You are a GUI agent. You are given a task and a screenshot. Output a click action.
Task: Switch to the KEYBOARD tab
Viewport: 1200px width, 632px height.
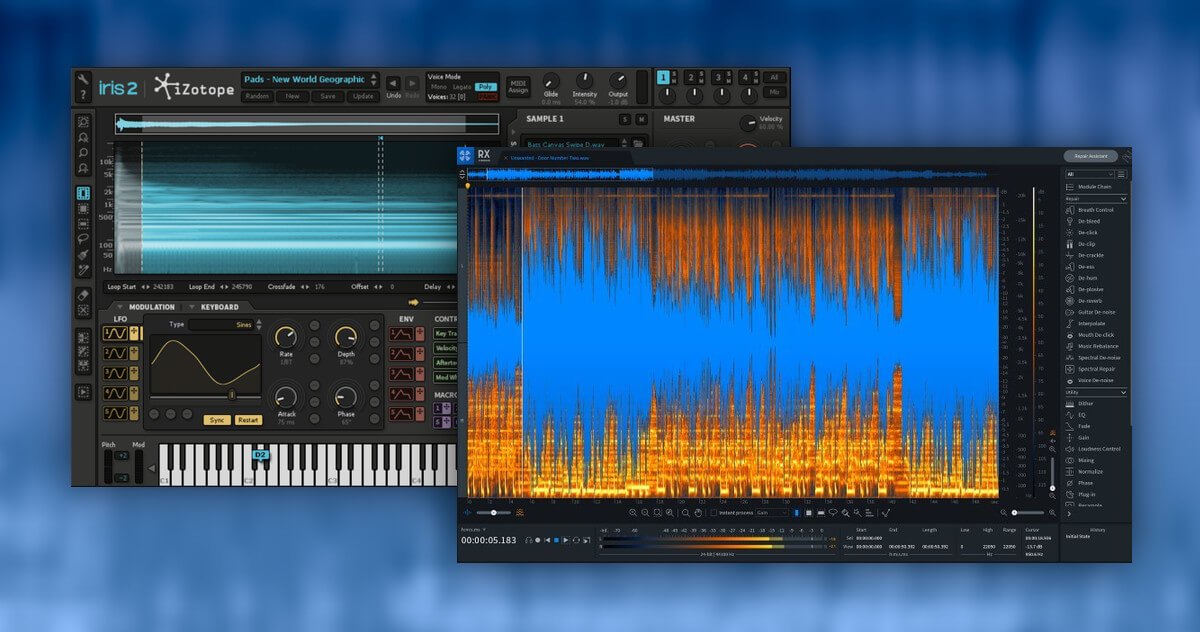[220, 307]
